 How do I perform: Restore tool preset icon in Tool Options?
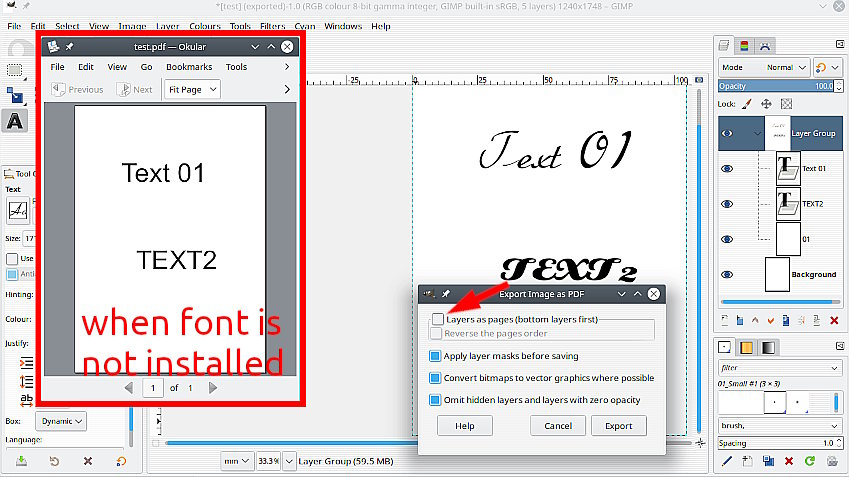(54, 461)
